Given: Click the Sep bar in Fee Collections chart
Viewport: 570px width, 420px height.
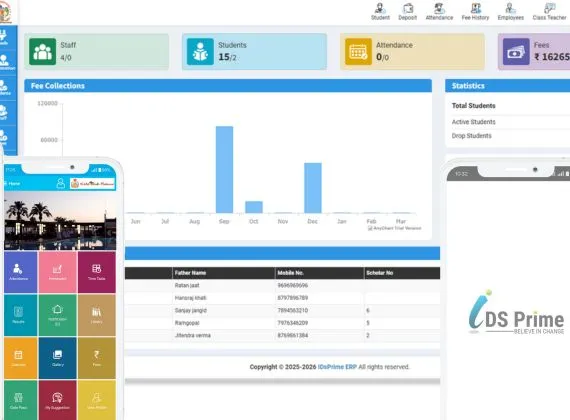Looking at the screenshot, I should pyautogui.click(x=224, y=169).
